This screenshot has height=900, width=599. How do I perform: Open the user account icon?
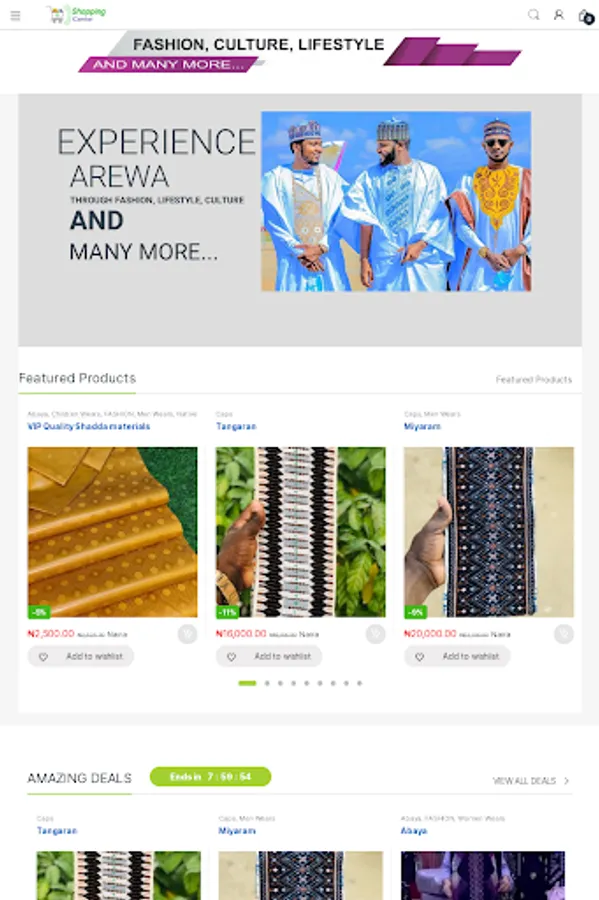click(559, 15)
